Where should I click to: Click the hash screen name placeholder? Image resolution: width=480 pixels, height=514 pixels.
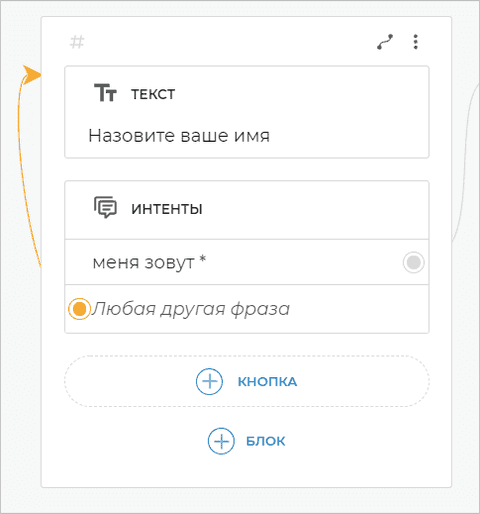[x=77, y=42]
